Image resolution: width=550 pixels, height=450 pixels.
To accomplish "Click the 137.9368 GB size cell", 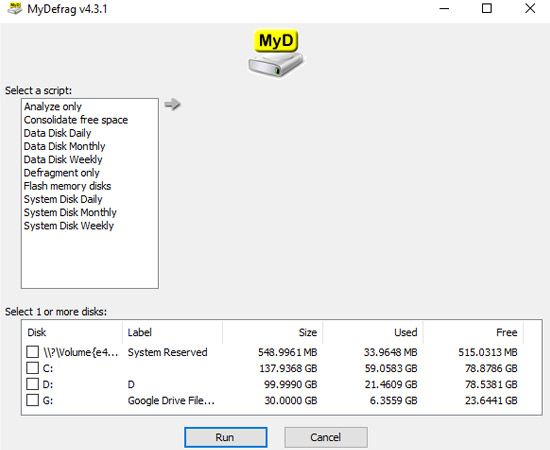I will pyautogui.click(x=288, y=368).
